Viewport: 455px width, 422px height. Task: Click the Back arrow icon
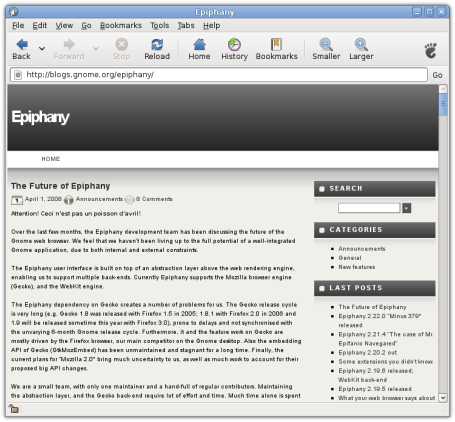[x=22, y=44]
